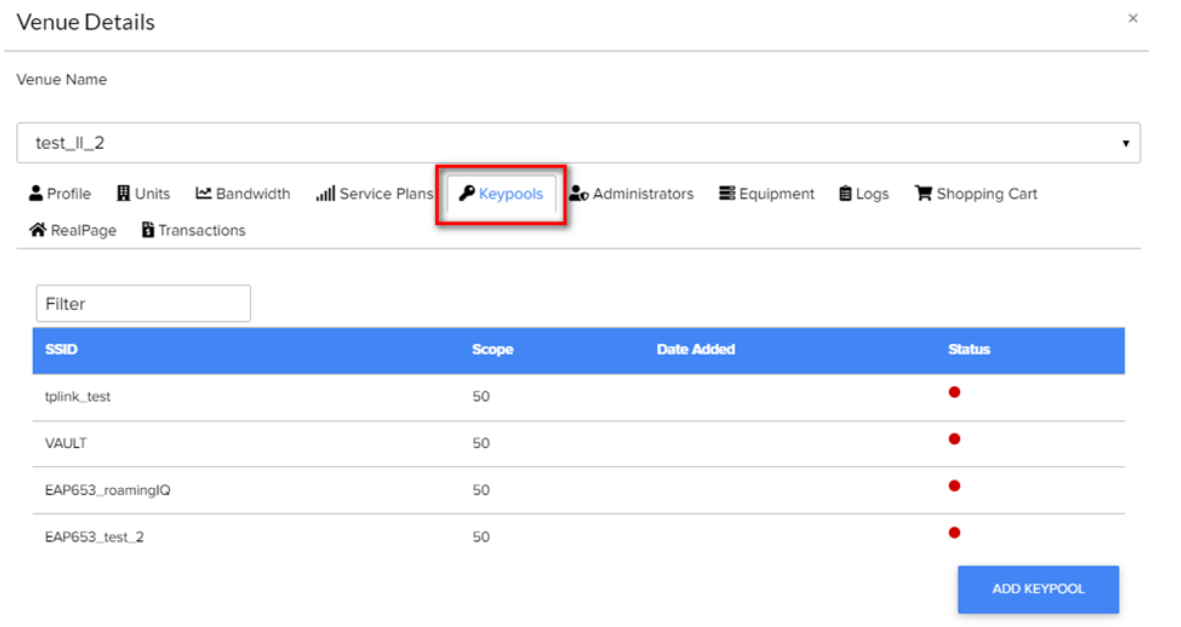
Task: Click the Shopping Cart icon
Action: click(923, 194)
